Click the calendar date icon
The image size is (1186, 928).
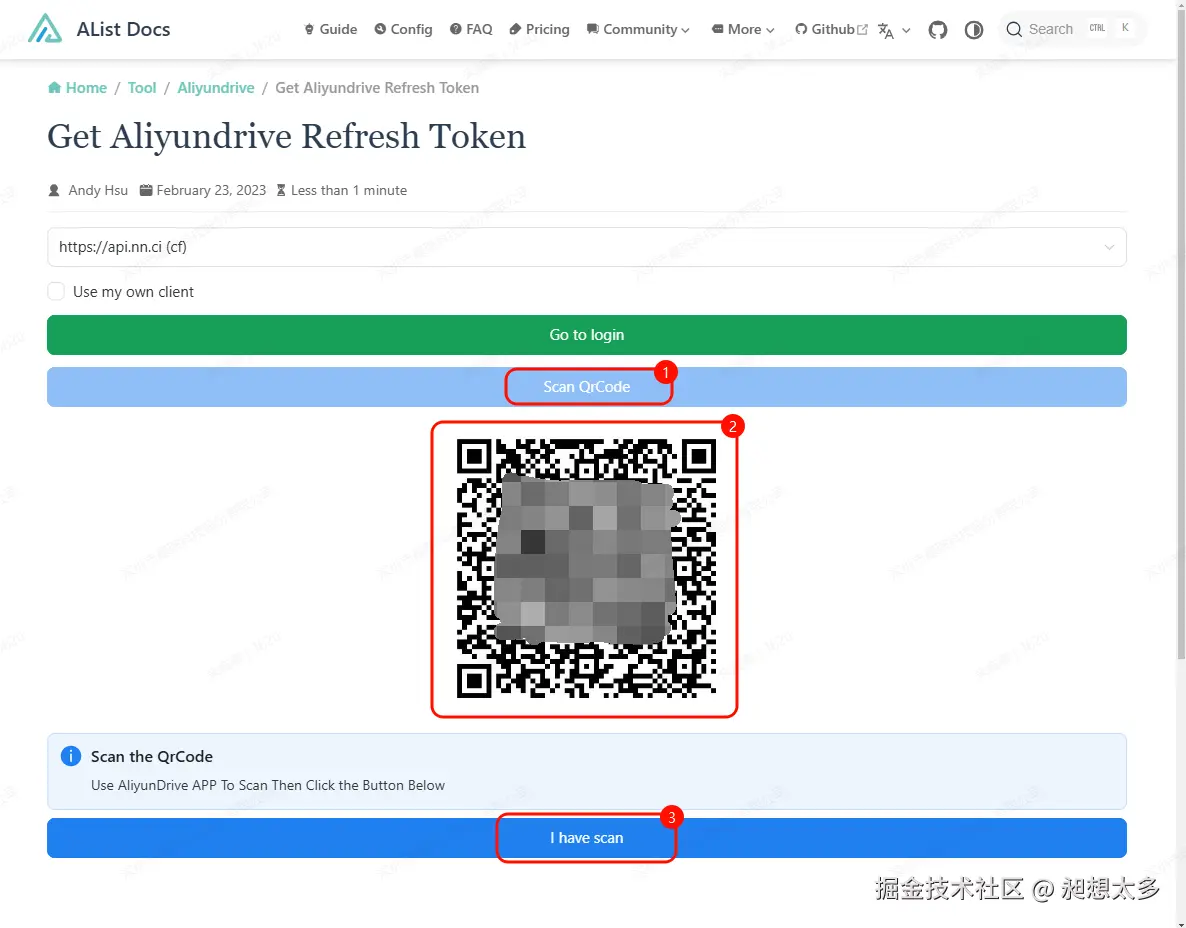tap(146, 191)
